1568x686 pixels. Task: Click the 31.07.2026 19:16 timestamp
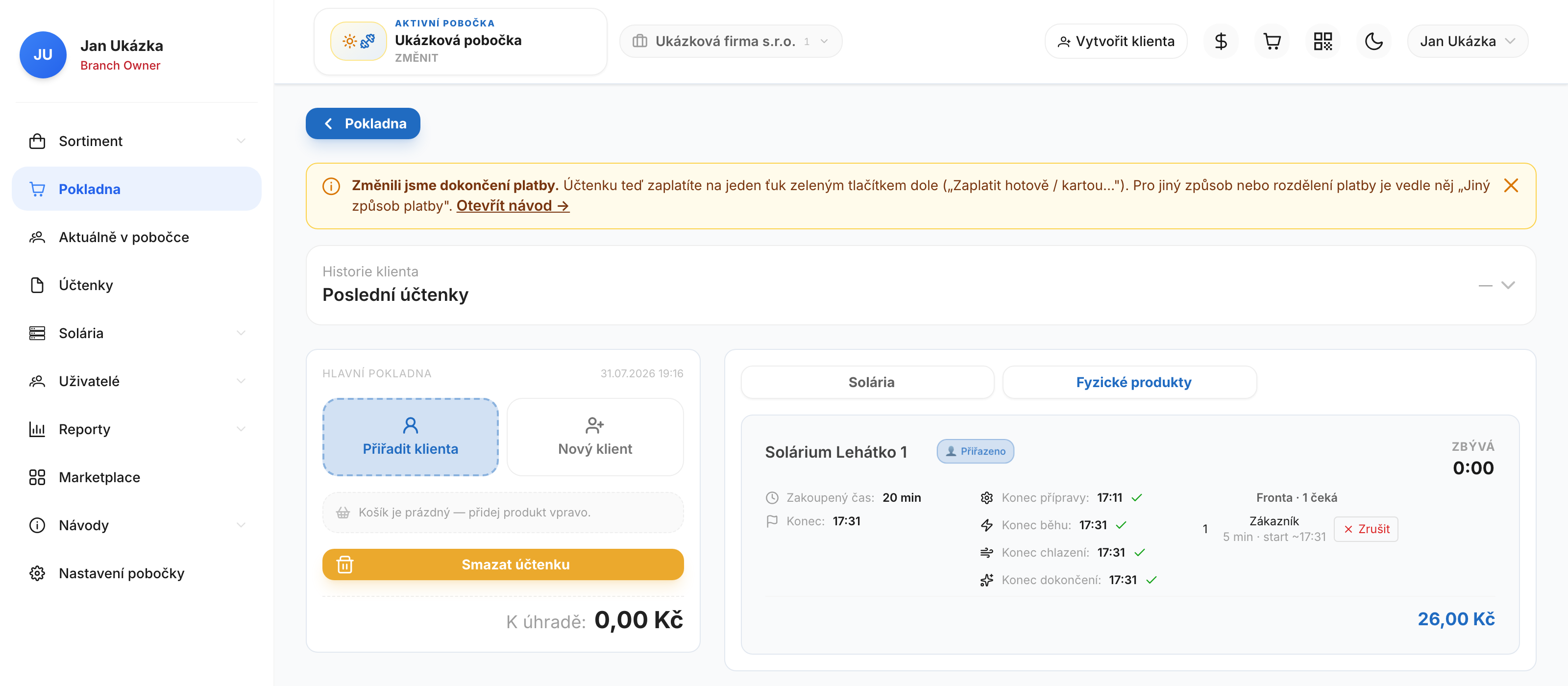coord(641,374)
